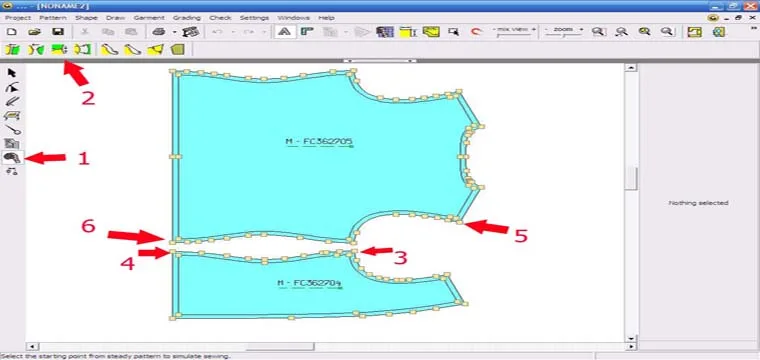Click the yellow layout window icon

coord(695,32)
